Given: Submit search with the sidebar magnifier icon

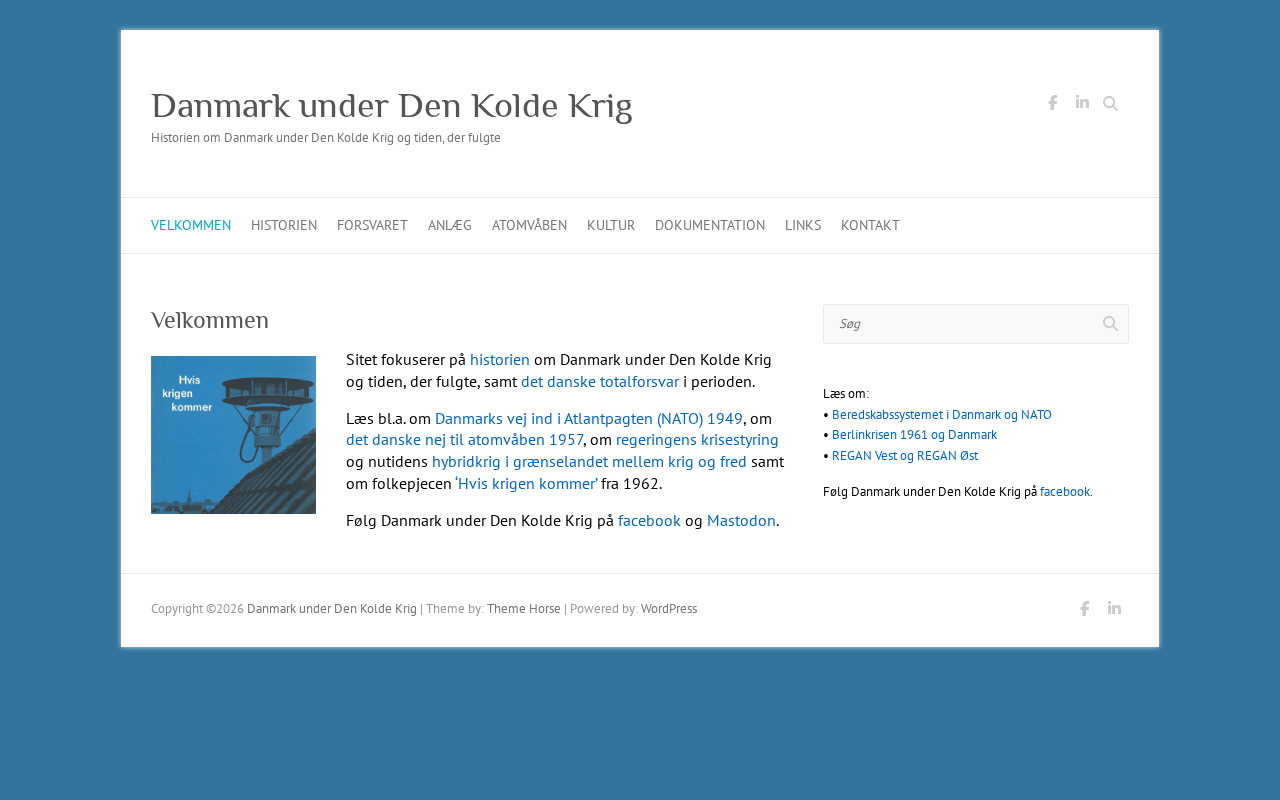Looking at the screenshot, I should coord(1110,324).
